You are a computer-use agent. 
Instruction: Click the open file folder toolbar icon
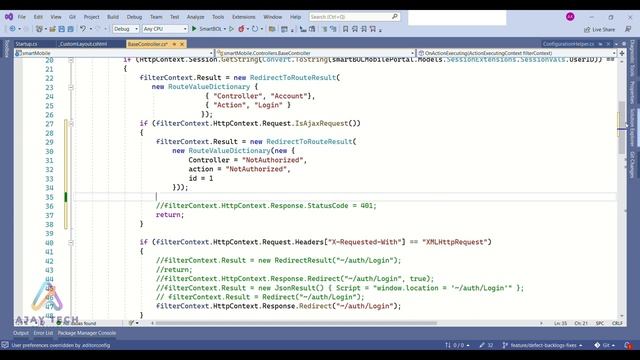click(x=53, y=29)
